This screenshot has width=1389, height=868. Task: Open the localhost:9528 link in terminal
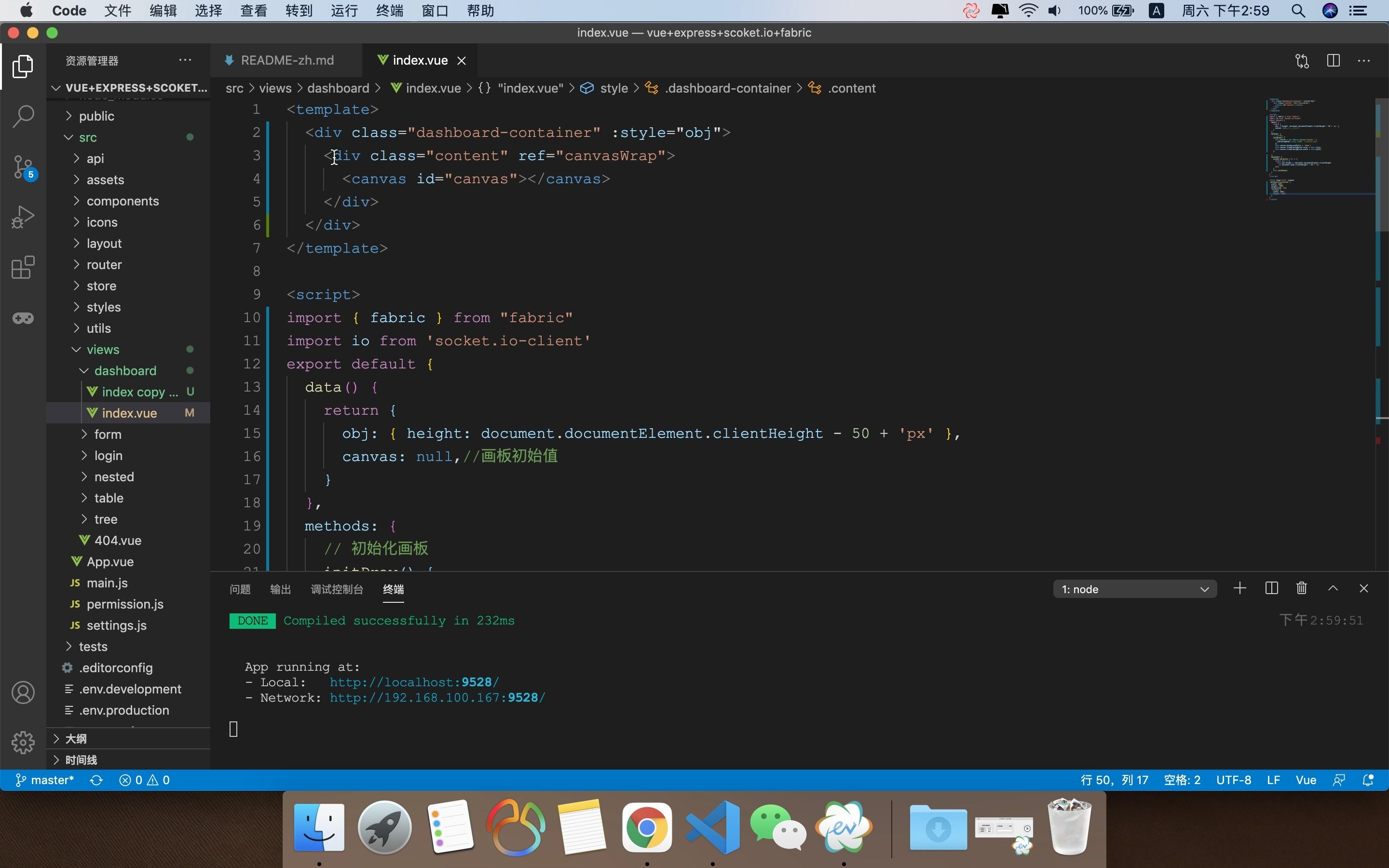pos(414,682)
